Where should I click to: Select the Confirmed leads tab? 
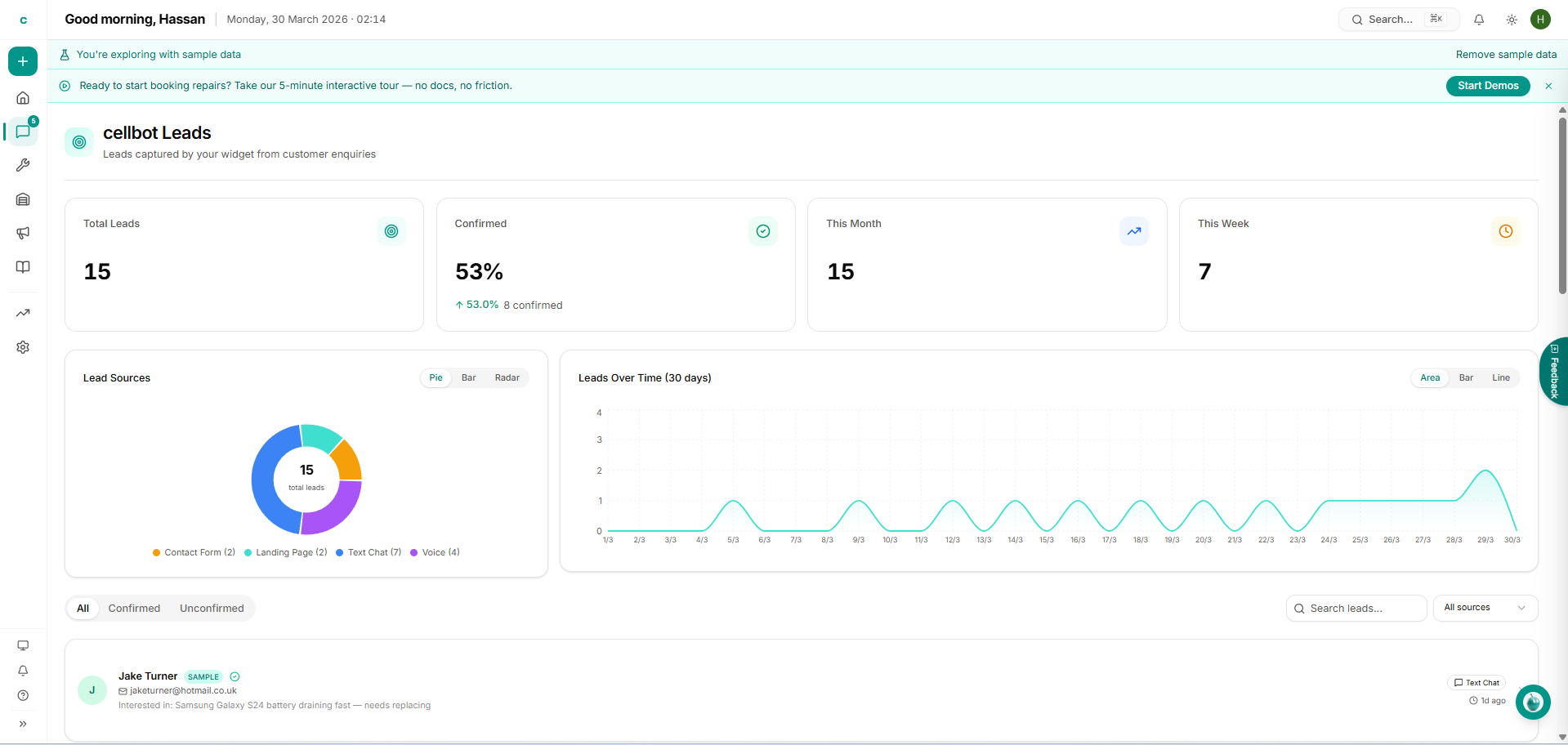[x=134, y=609]
